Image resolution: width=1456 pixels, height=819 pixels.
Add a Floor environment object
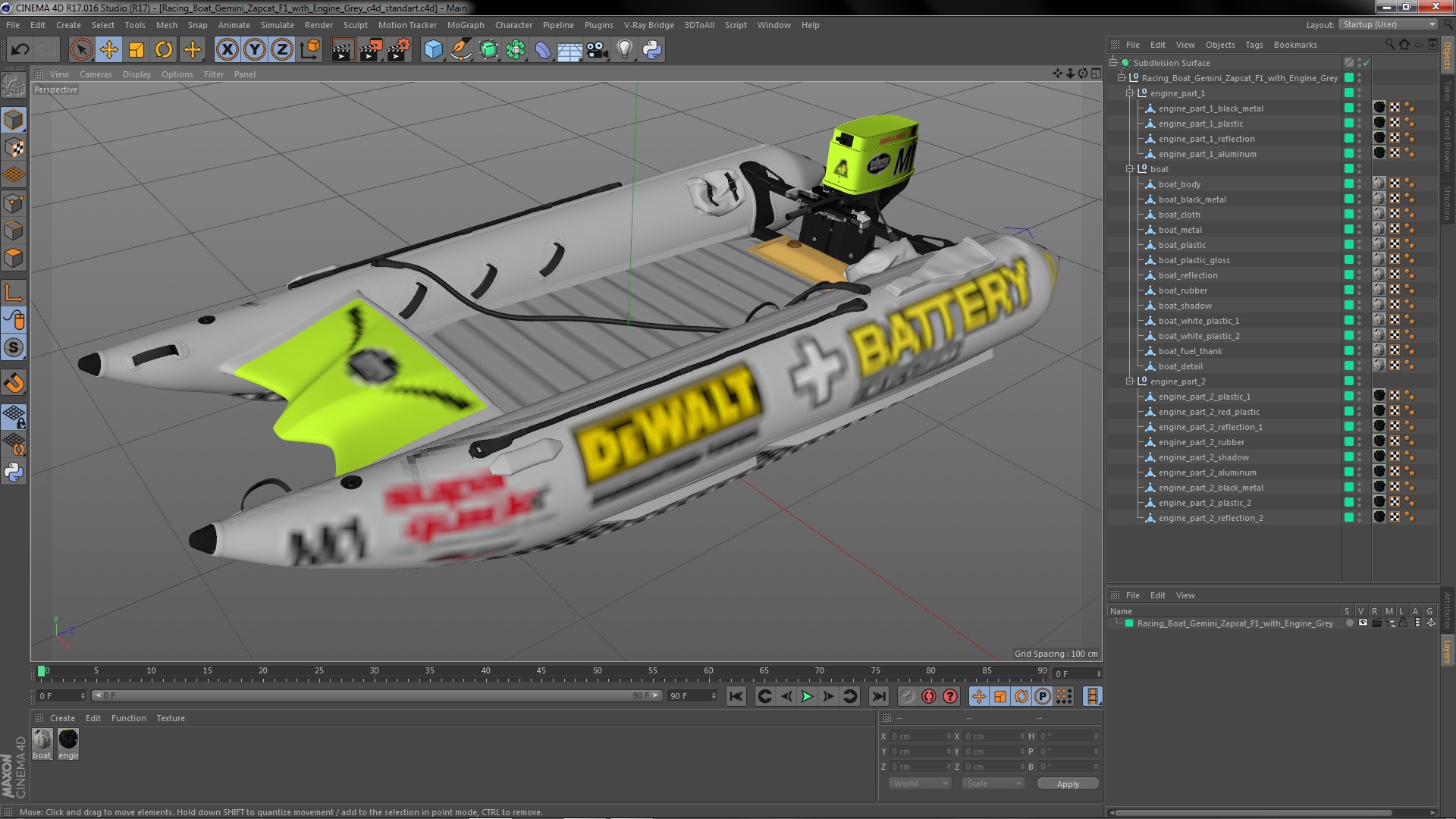[570, 50]
